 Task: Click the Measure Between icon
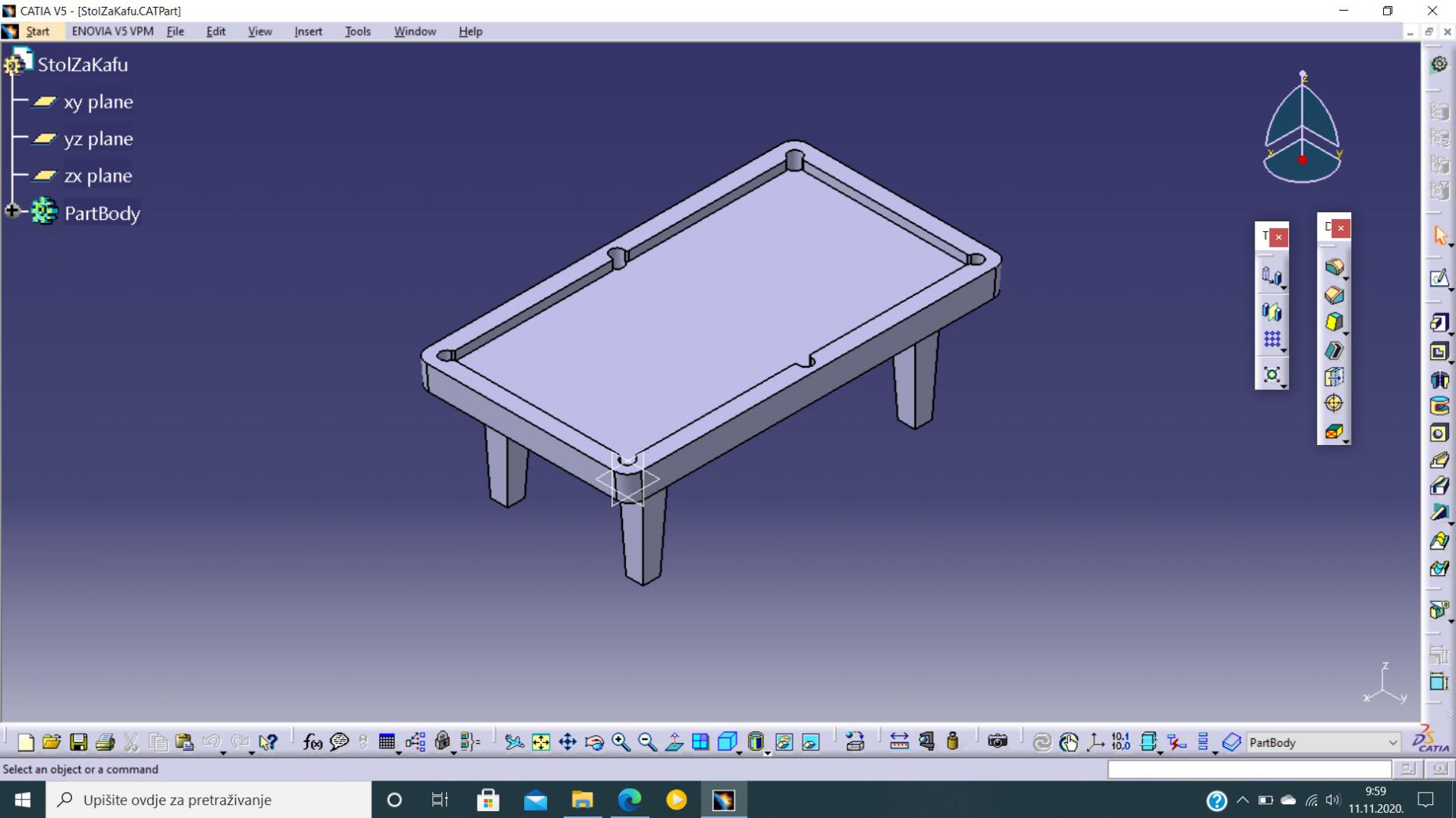899,742
